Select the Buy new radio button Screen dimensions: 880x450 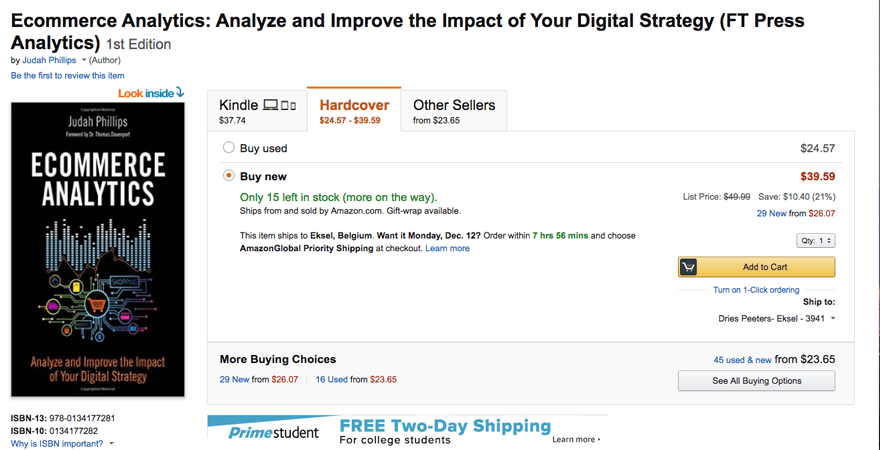[x=229, y=176]
